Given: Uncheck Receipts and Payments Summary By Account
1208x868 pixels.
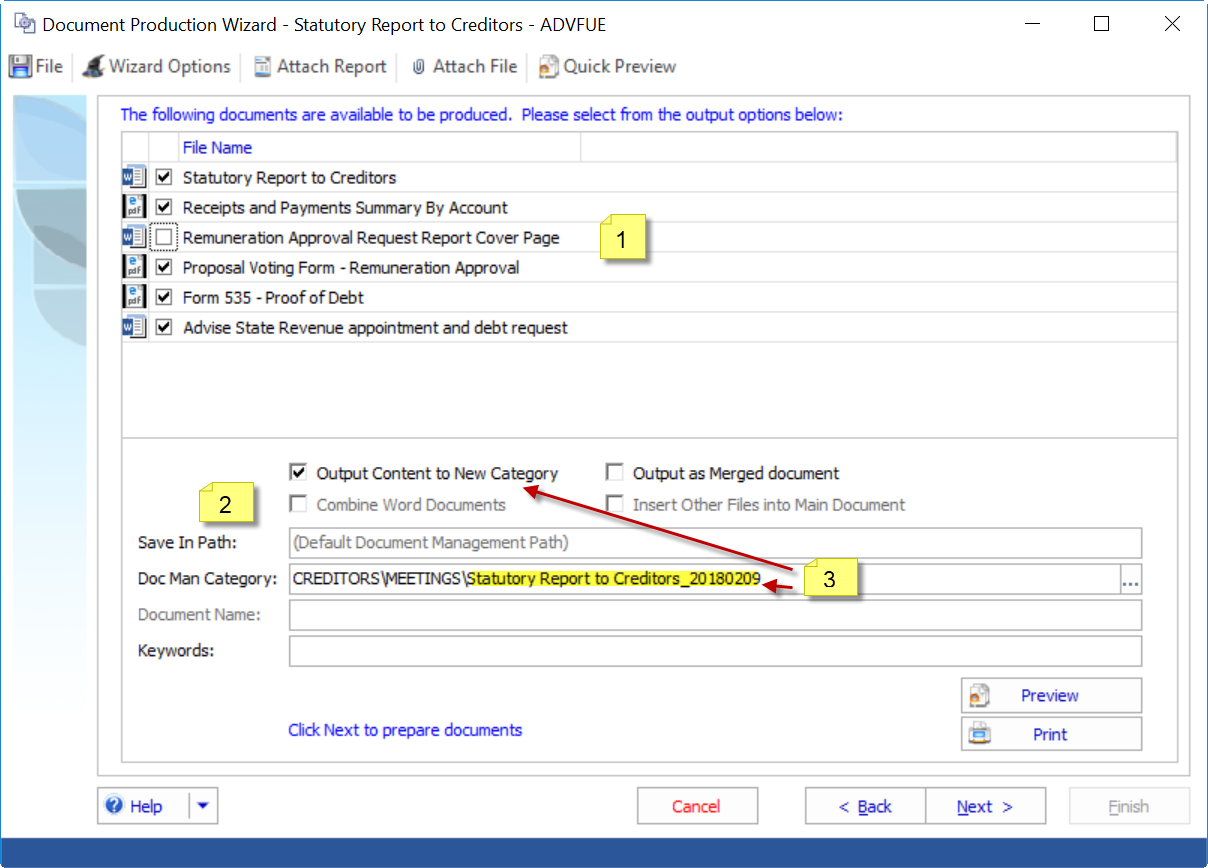Looking at the screenshot, I should click(x=164, y=208).
